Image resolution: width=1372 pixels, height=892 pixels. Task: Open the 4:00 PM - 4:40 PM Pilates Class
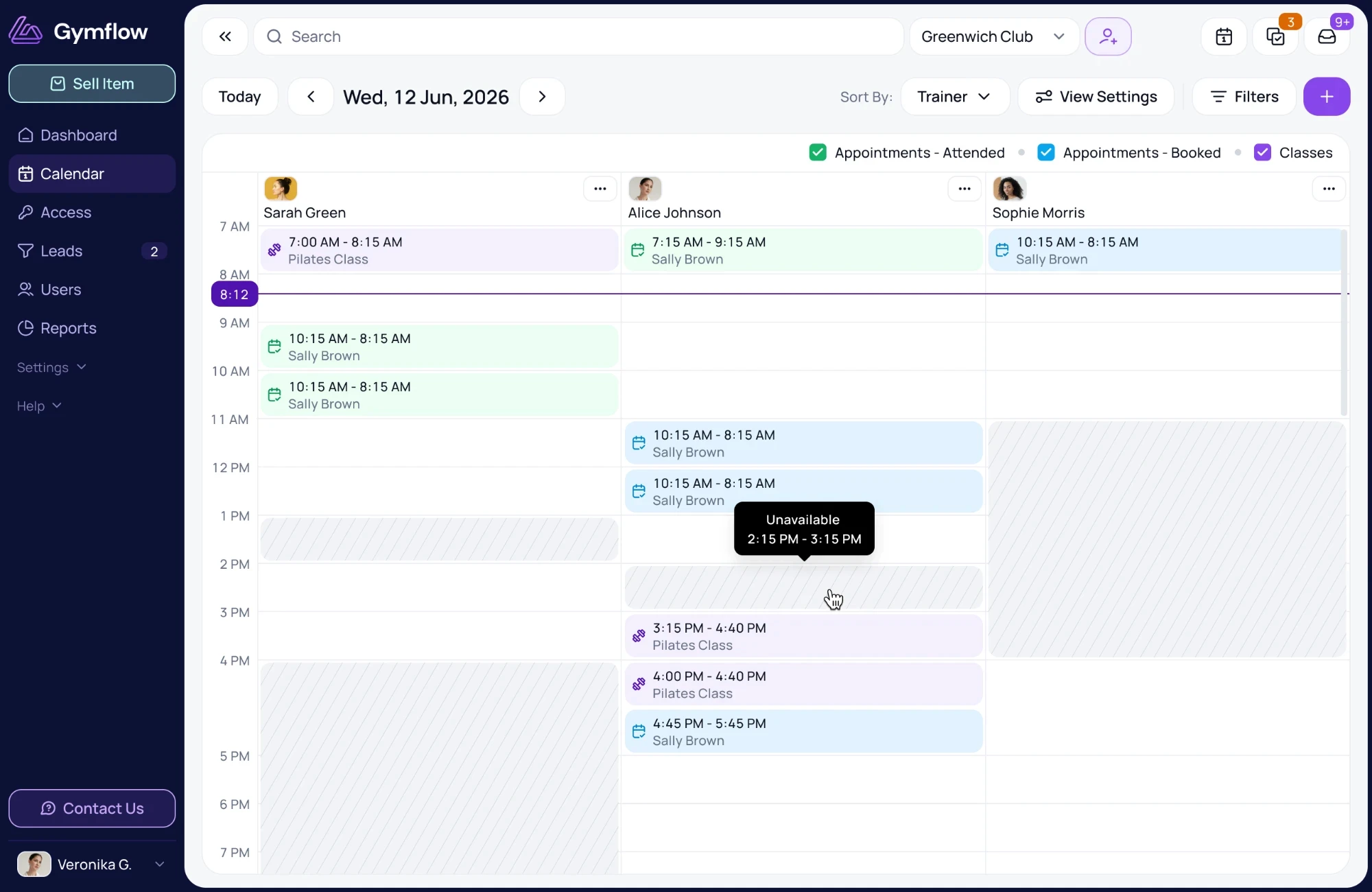point(803,684)
